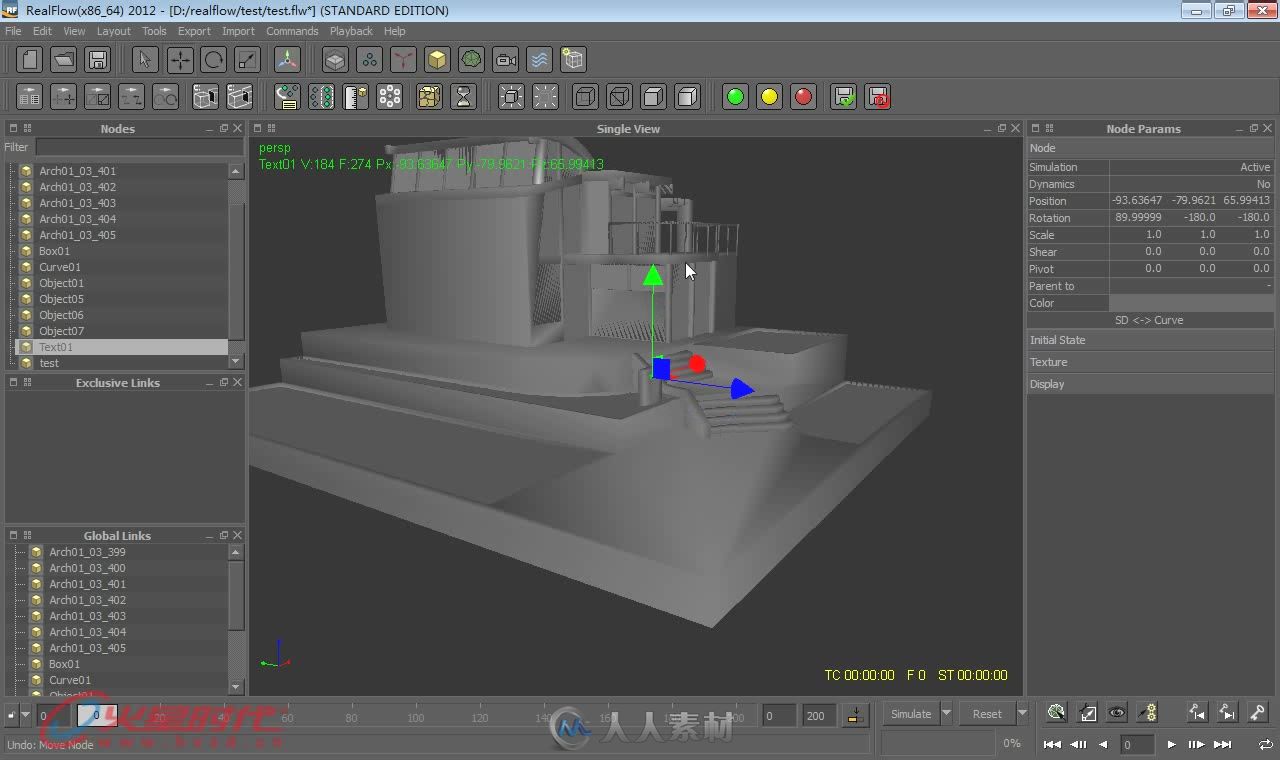Viewport: 1280px width, 760px height.
Task: Add a camera node
Action: [506, 60]
